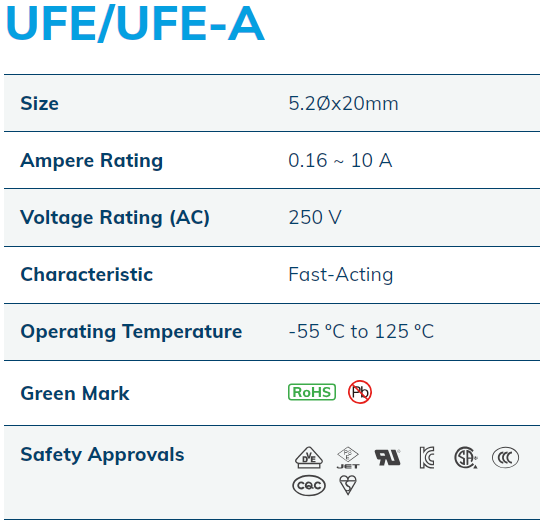
Task: Click the UFE/UFE-A product heading
Action: click(x=135, y=23)
